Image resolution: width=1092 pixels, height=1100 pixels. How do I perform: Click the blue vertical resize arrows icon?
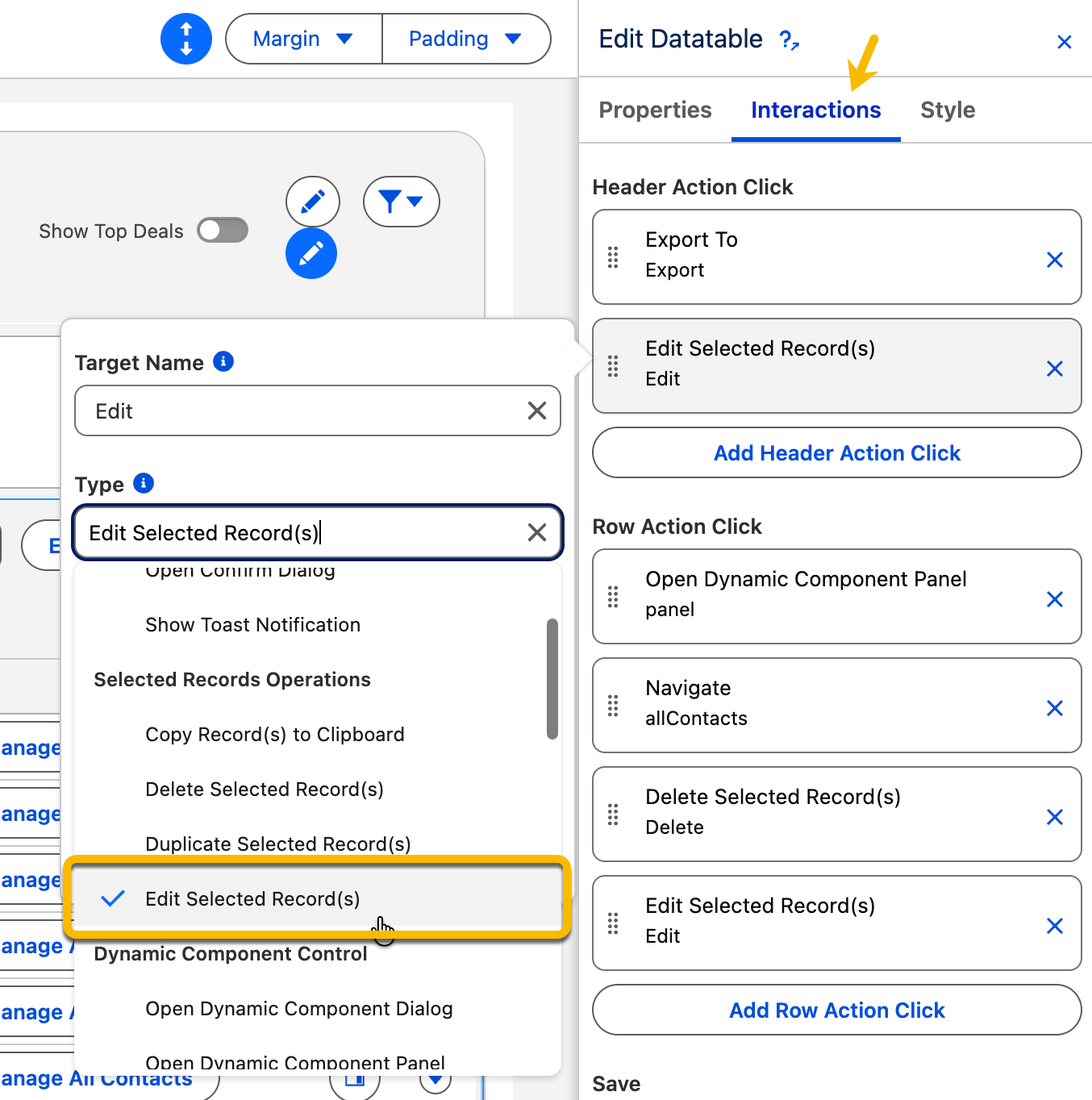point(185,39)
